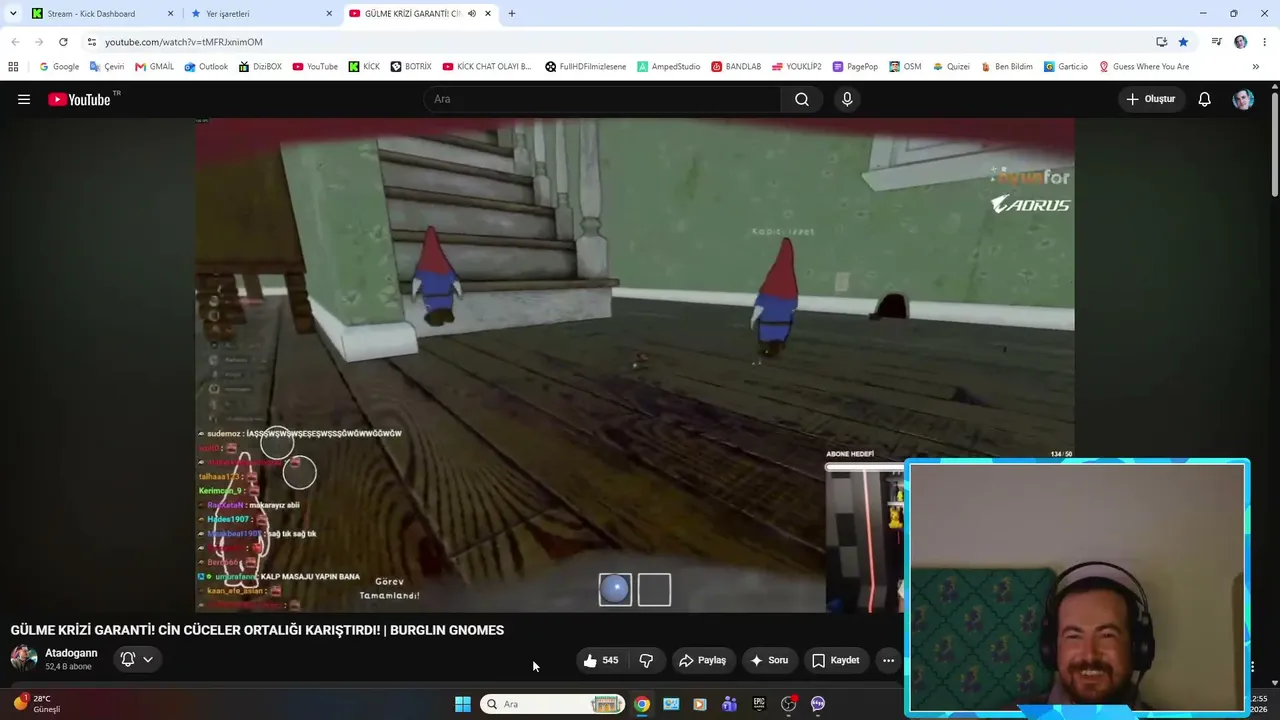Viewport: 1280px width, 720px height.
Task: Open a new browser tab
Action: [x=512, y=14]
